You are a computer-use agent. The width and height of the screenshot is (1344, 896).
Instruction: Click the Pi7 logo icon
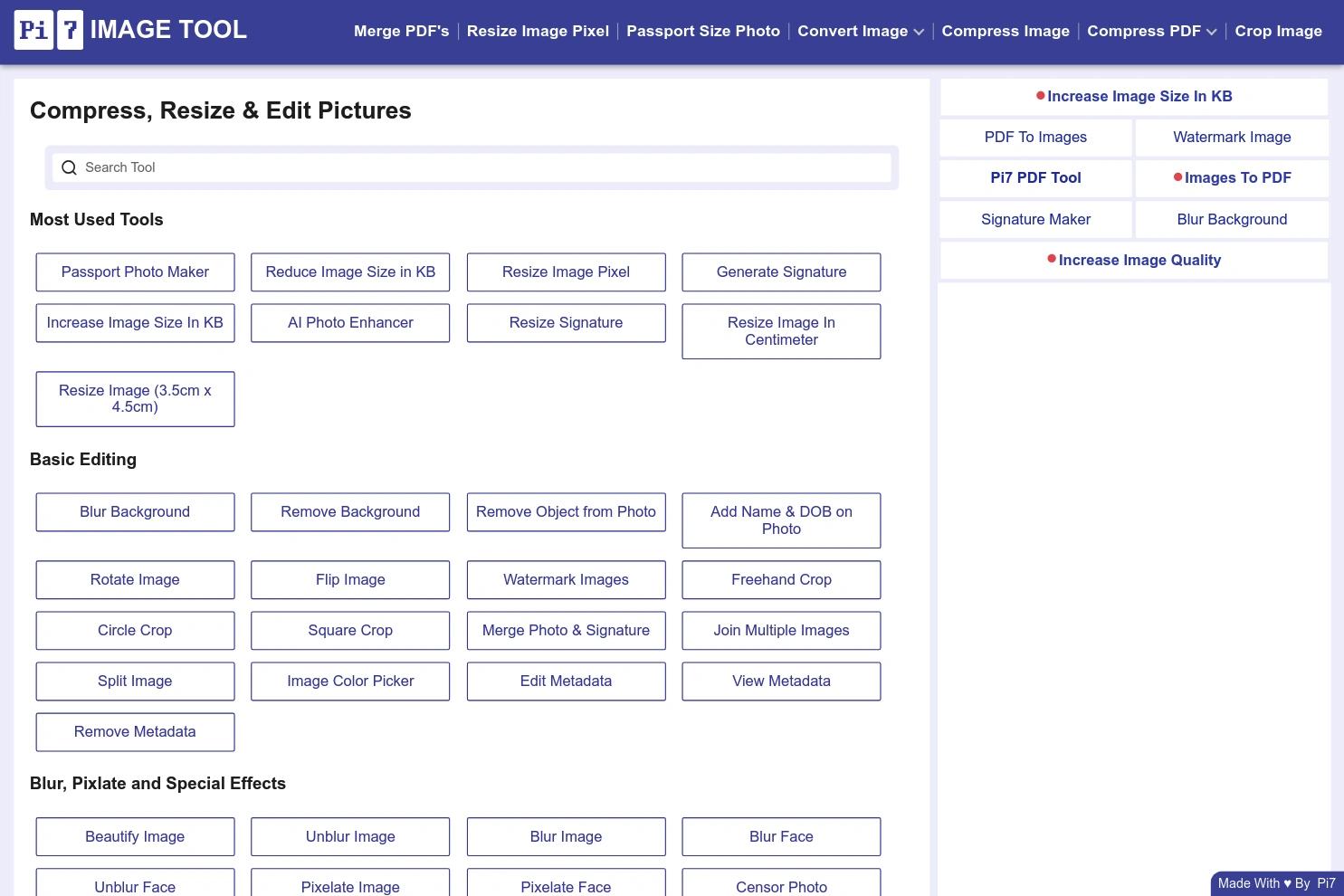tap(49, 30)
